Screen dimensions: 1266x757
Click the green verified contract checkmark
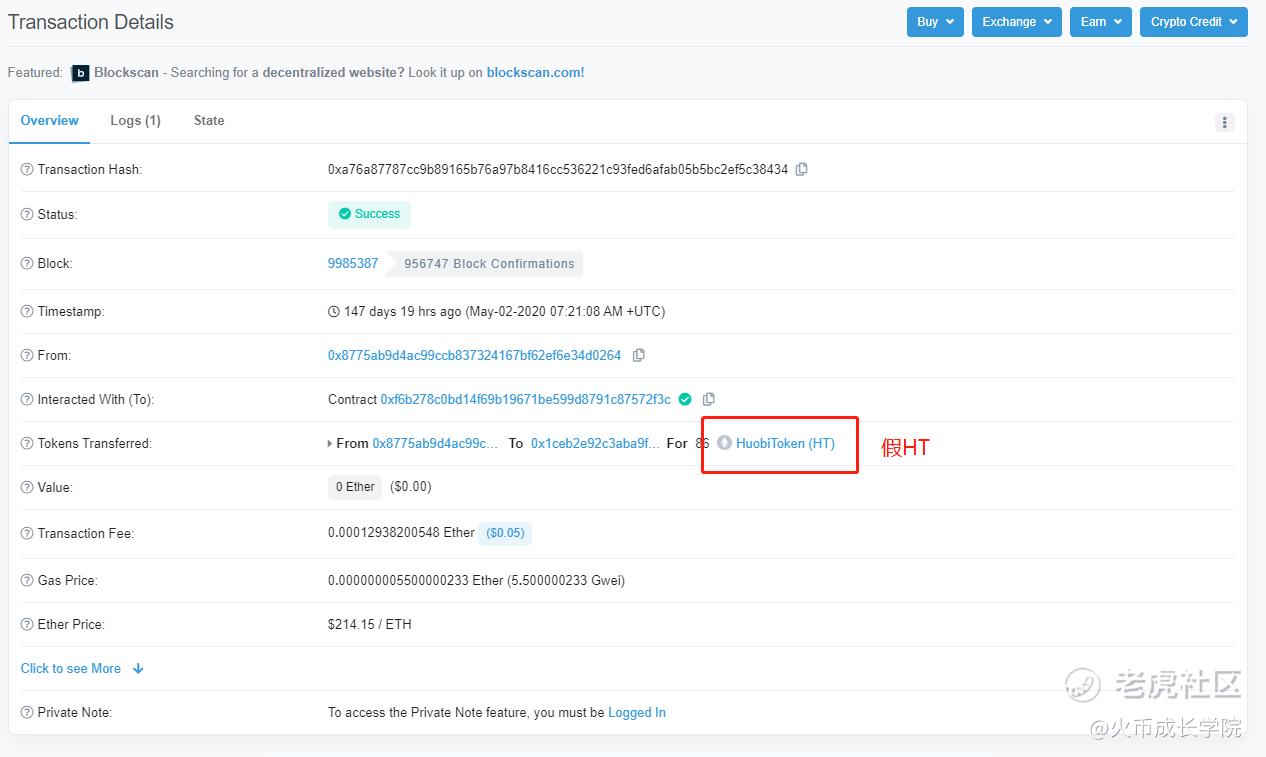[685, 399]
